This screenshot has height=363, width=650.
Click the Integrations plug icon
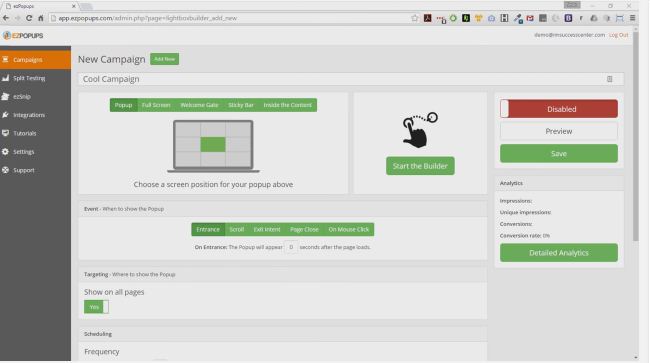(x=5, y=115)
